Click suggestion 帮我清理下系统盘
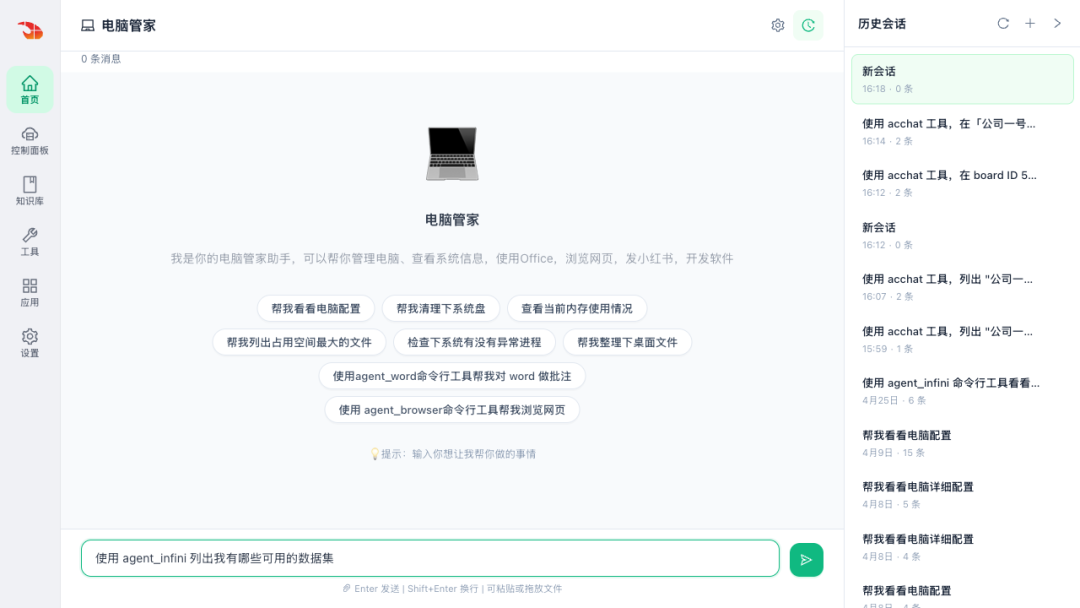Screen dimensions: 1080x608 coord(441,308)
